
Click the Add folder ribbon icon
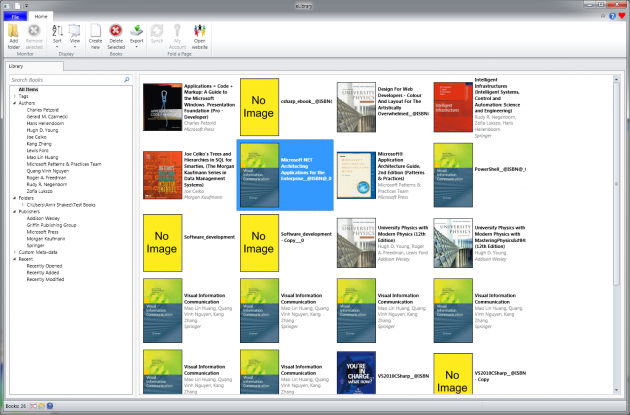tap(13, 36)
